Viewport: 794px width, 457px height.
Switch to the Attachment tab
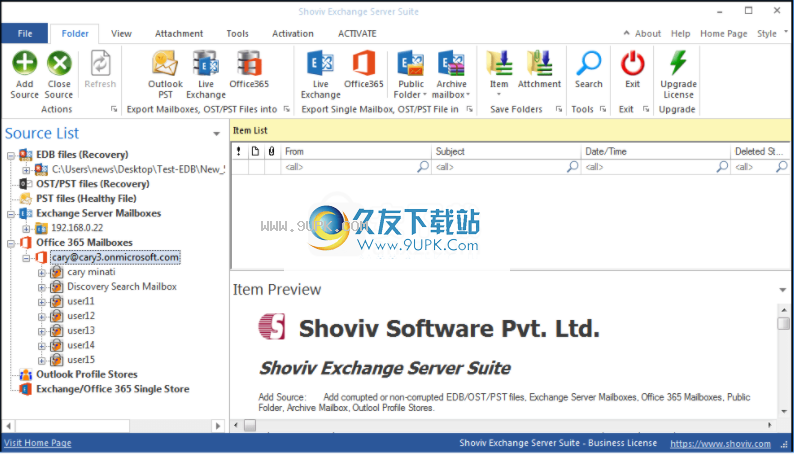click(179, 33)
